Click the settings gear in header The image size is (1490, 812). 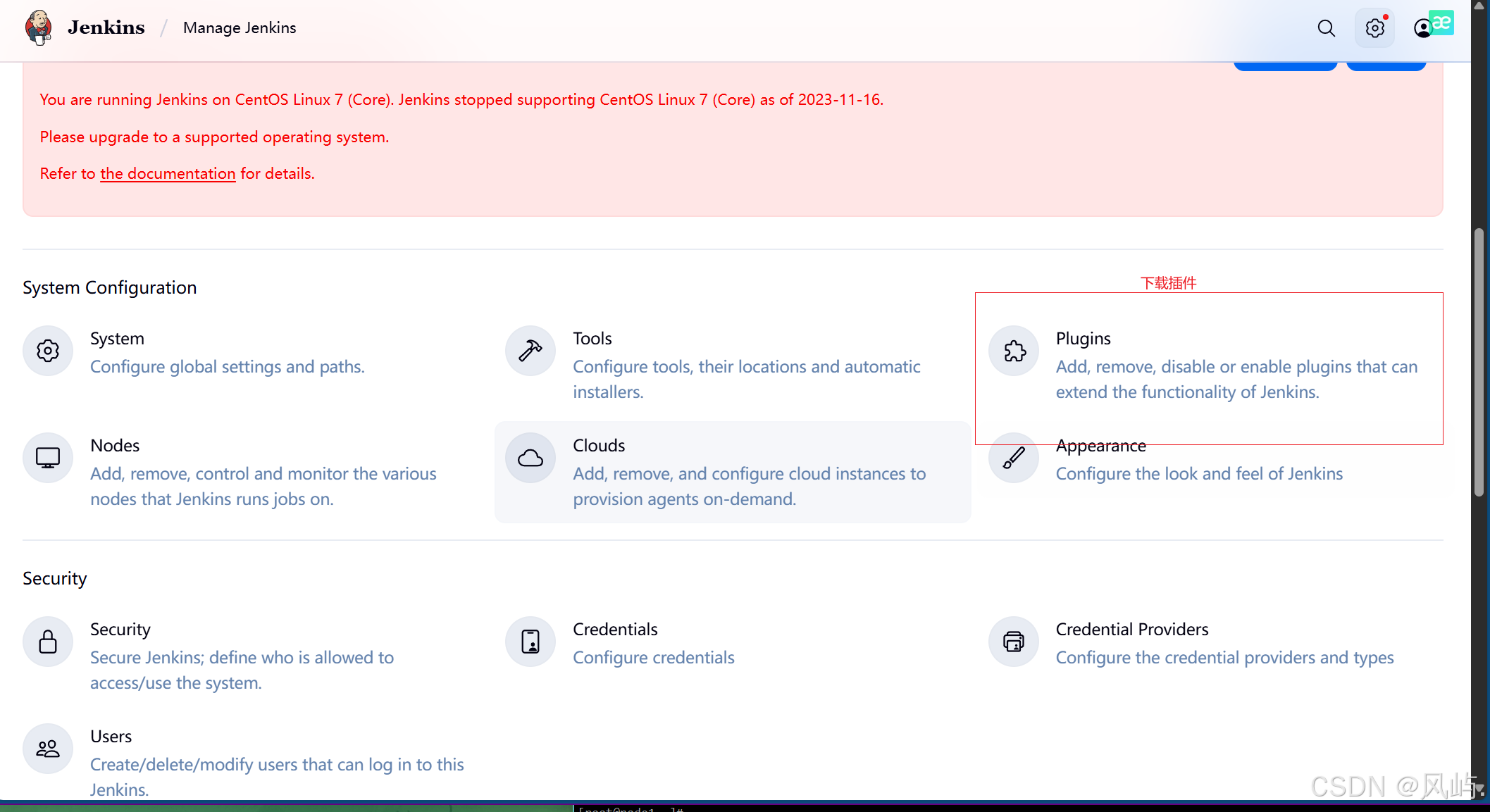pos(1374,28)
